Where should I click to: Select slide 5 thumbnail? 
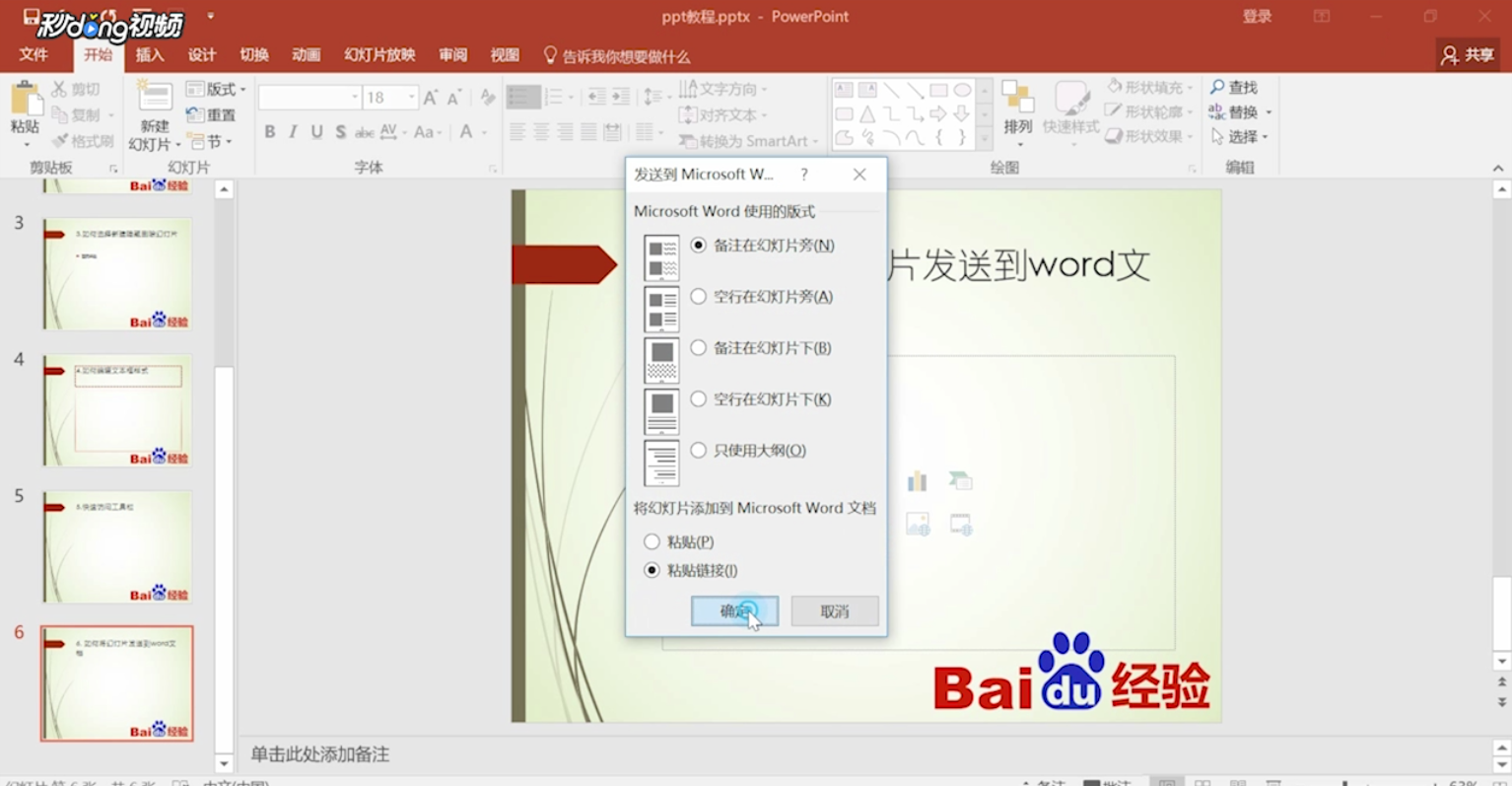coord(117,546)
